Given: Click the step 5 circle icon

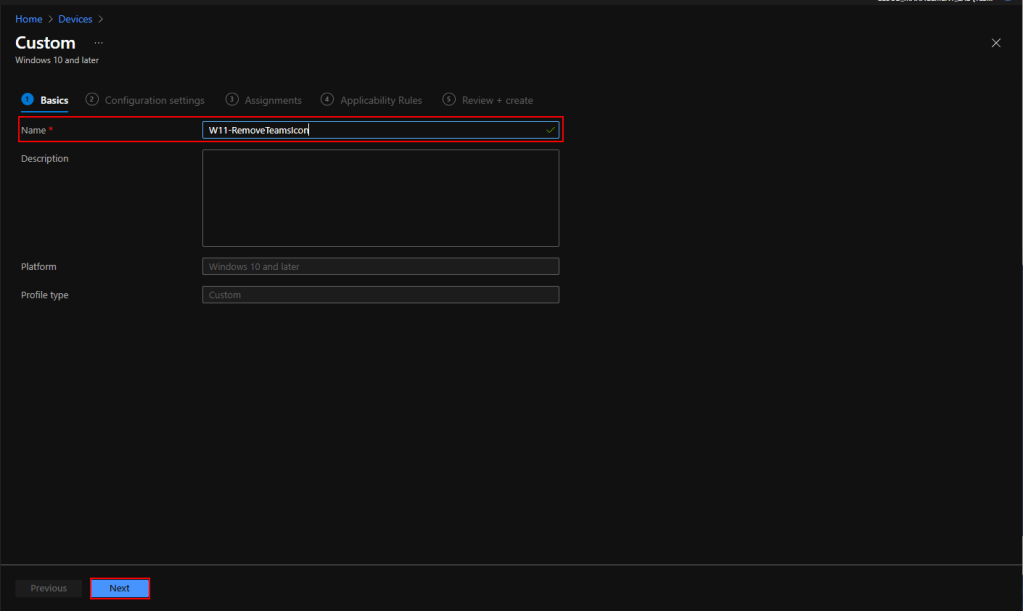Looking at the screenshot, I should tap(449, 99).
